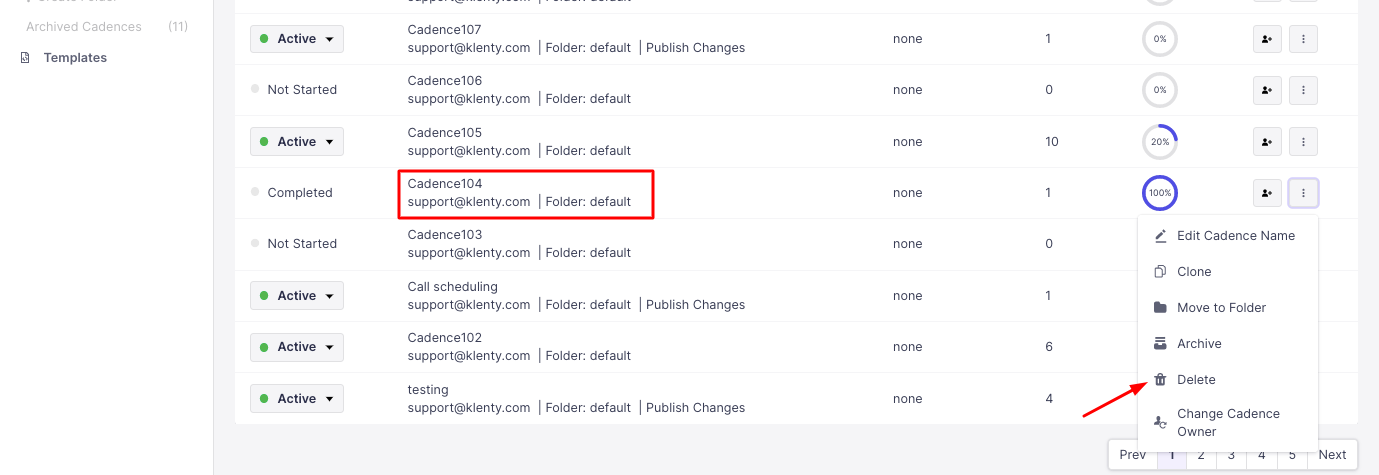Click add prospect icon for Cadence104

[x=1267, y=193]
